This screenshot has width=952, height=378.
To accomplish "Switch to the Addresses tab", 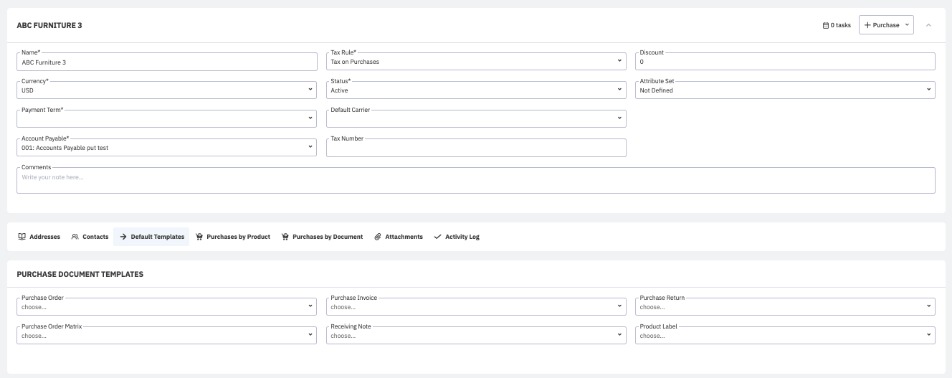I will point(39,237).
